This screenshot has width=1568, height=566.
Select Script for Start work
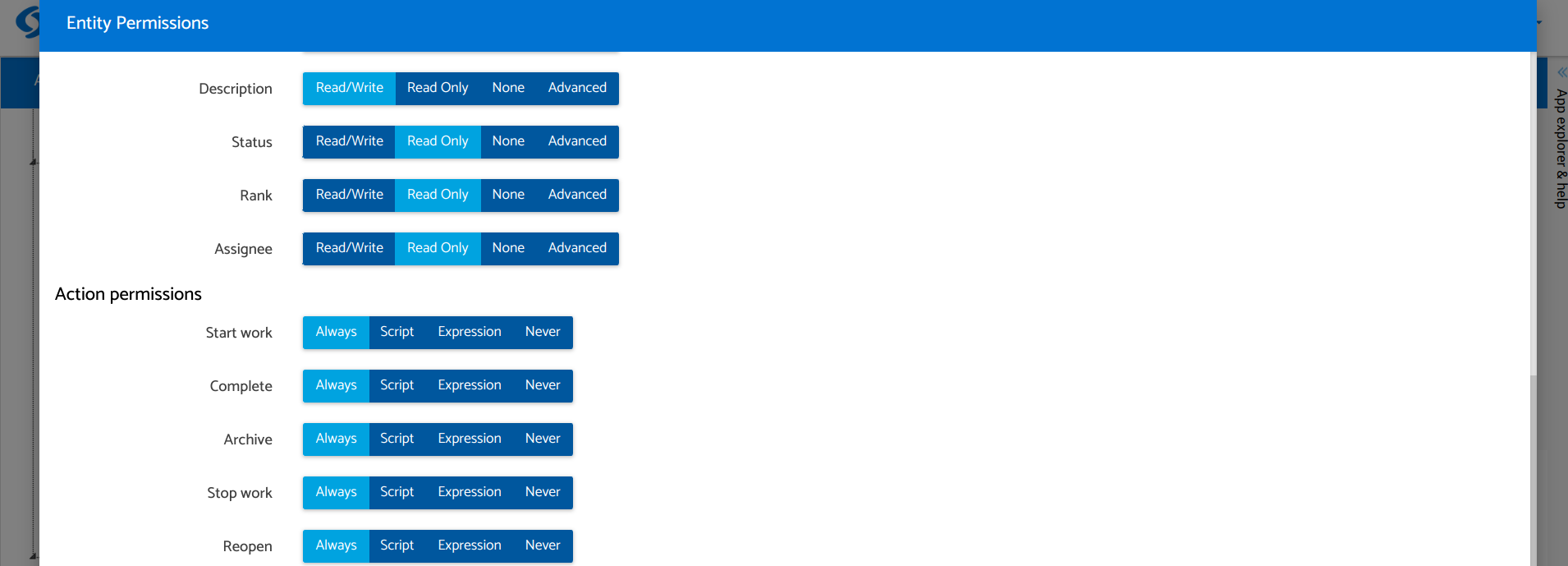coord(397,332)
